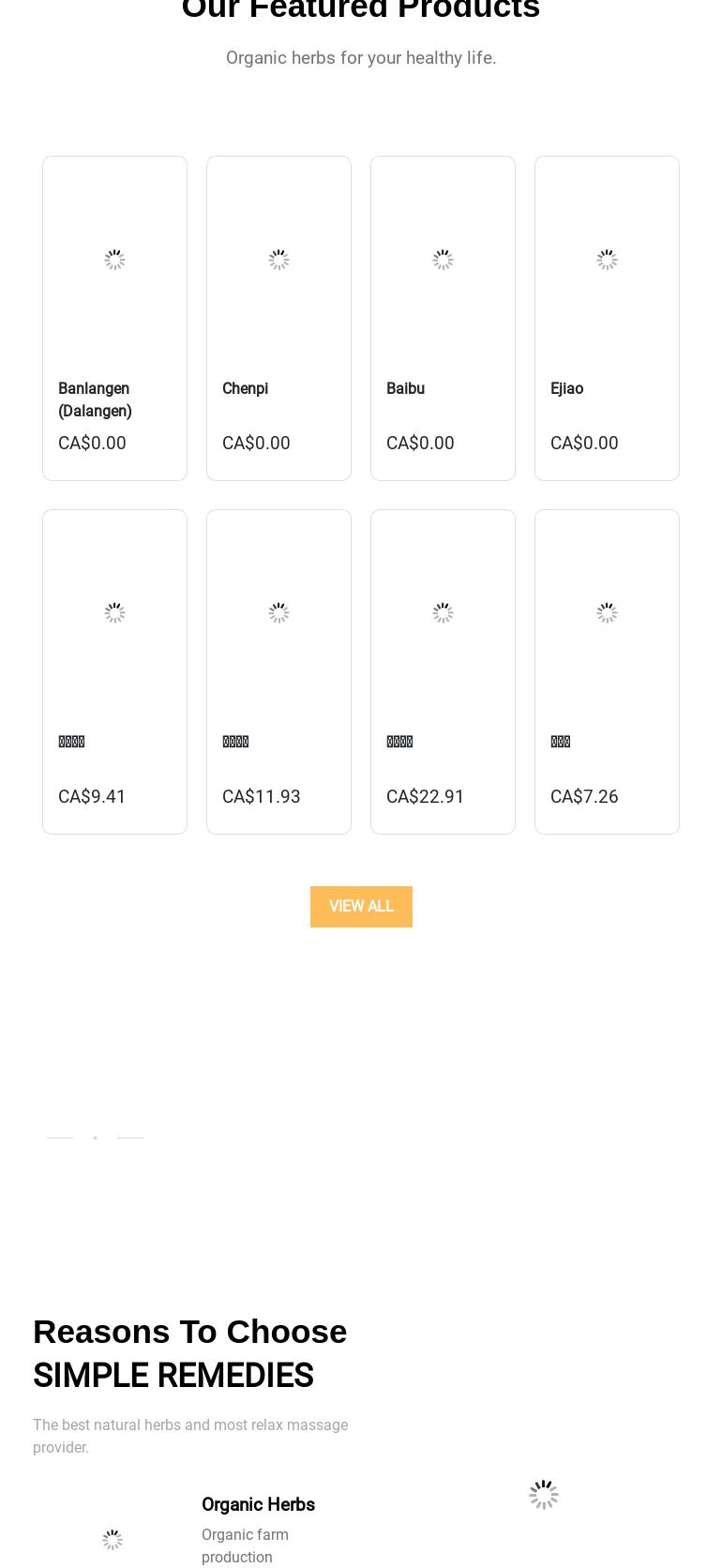Screen dimensions: 722x1568
Task: Click the Chenpi product loading image
Action: tap(278, 260)
